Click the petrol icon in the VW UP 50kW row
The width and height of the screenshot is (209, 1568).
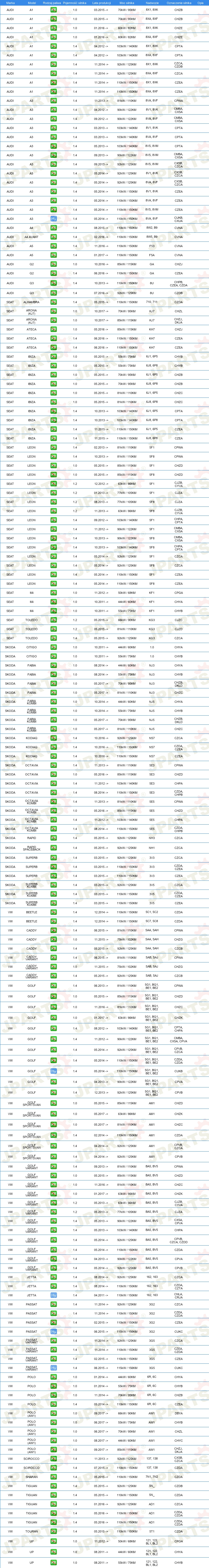pos(54,1542)
